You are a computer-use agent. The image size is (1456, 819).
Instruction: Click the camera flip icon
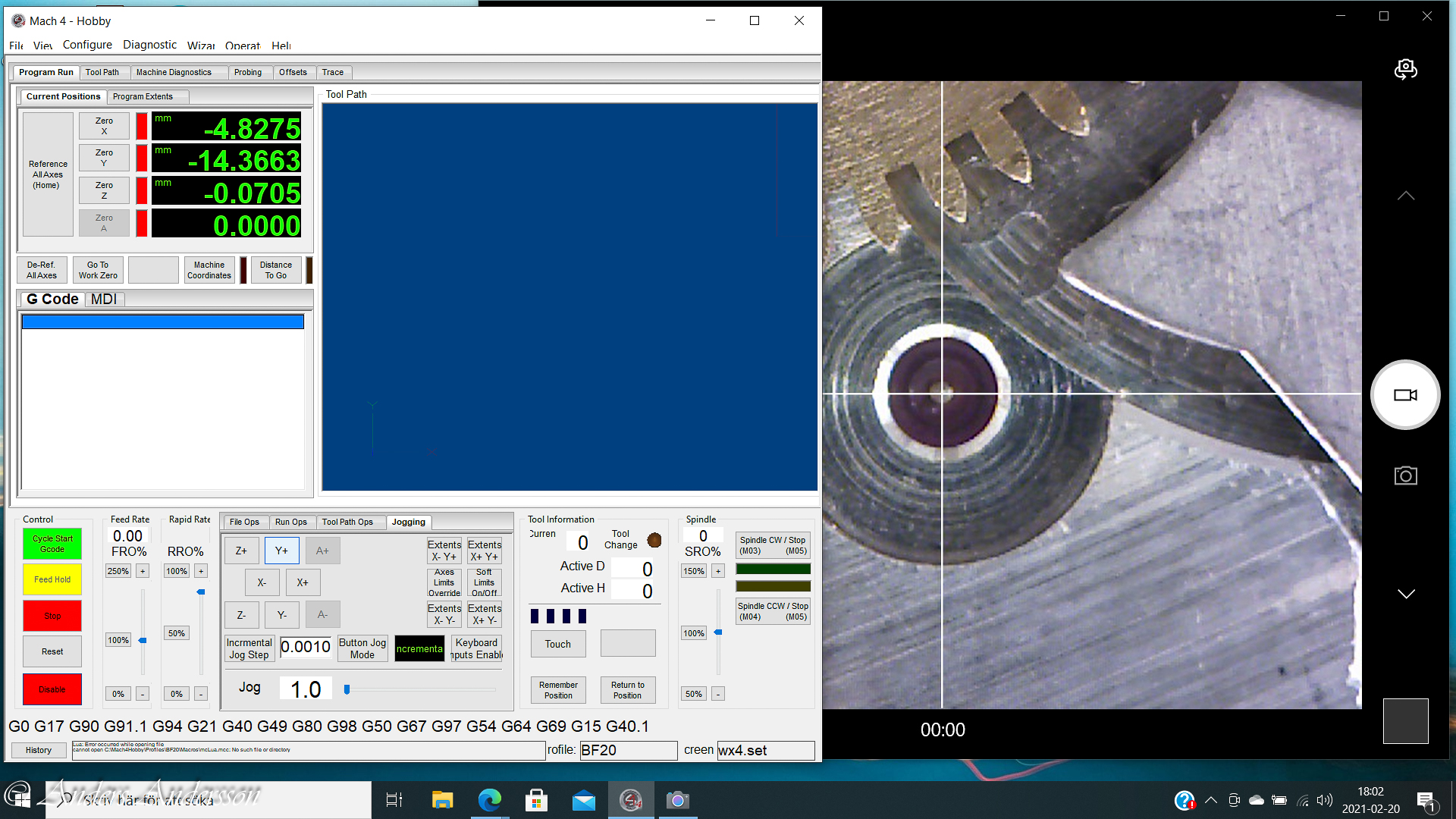pyautogui.click(x=1405, y=70)
